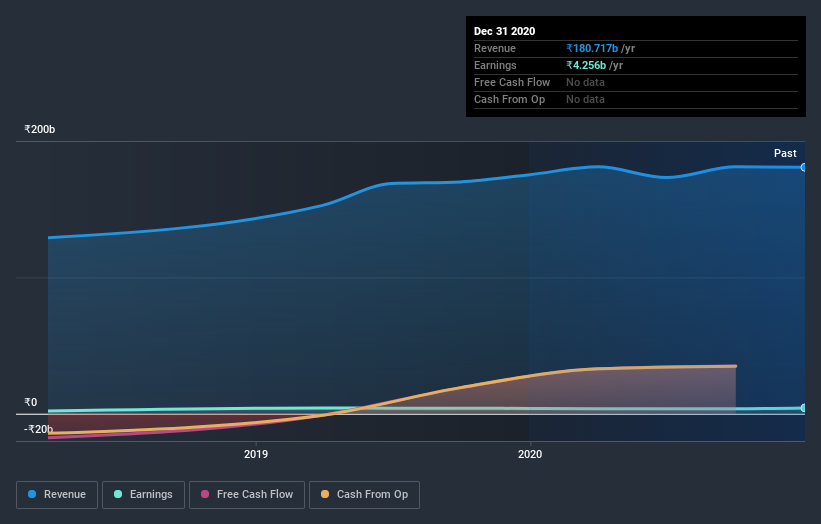Image resolution: width=821 pixels, height=524 pixels.
Task: Toggle the Earnings legend button
Action: pos(143,495)
